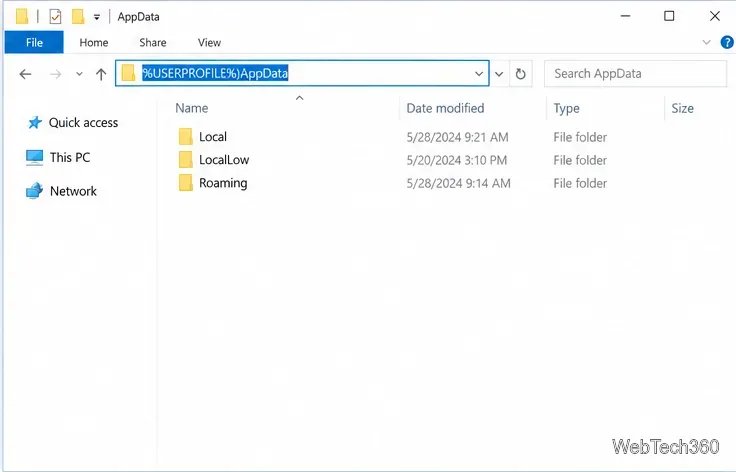Sort by the Size column header

point(682,108)
